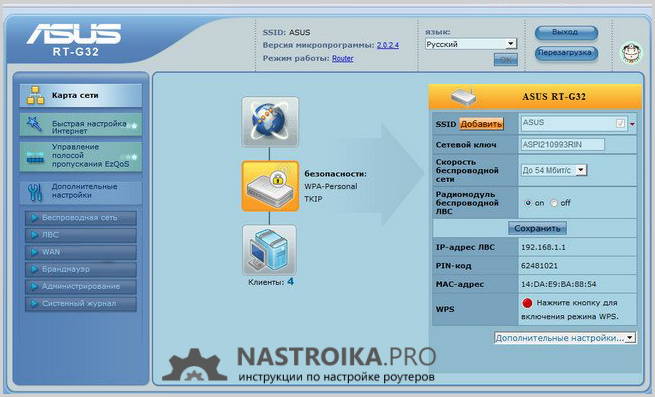Go to Брандмауэр settings

click(x=81, y=269)
